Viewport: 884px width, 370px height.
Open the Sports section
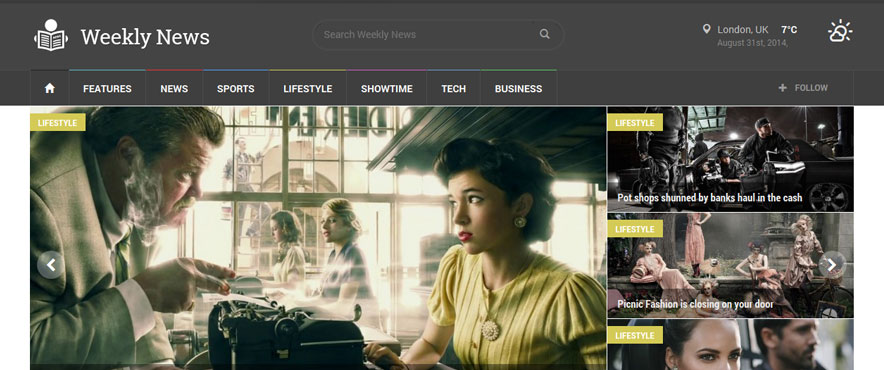[x=236, y=89]
